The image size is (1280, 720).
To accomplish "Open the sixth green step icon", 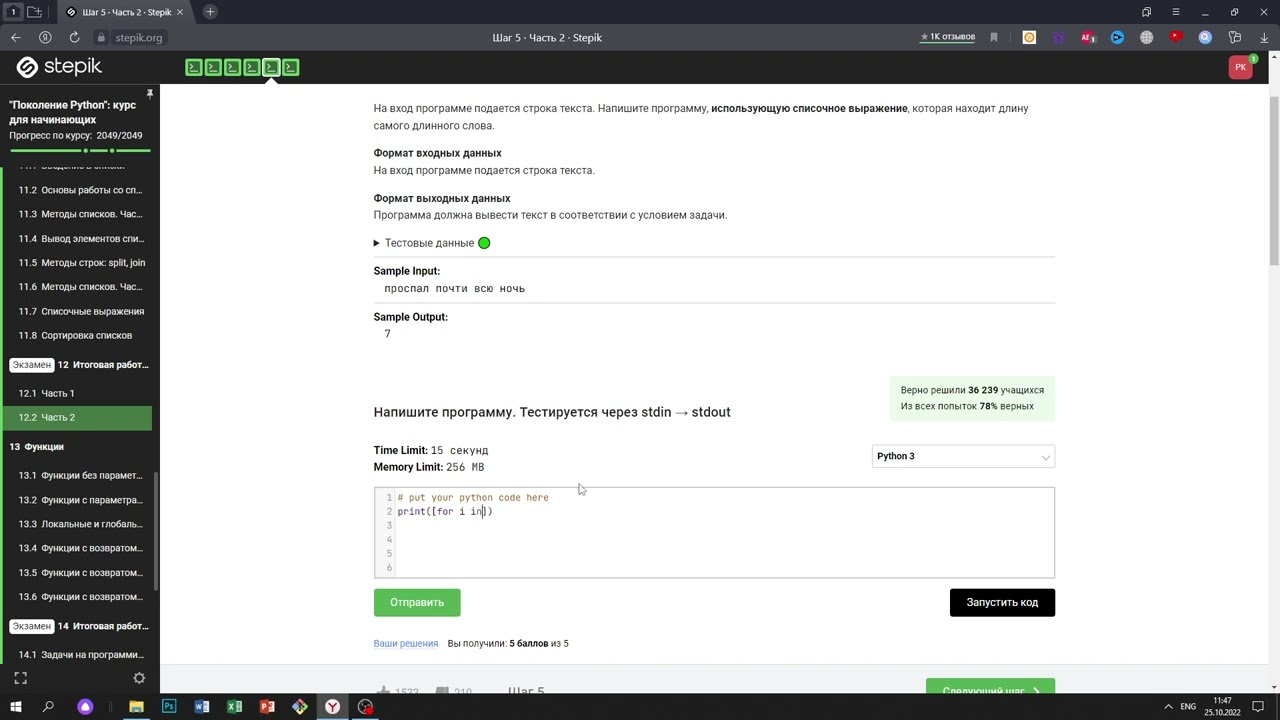I will coord(290,67).
